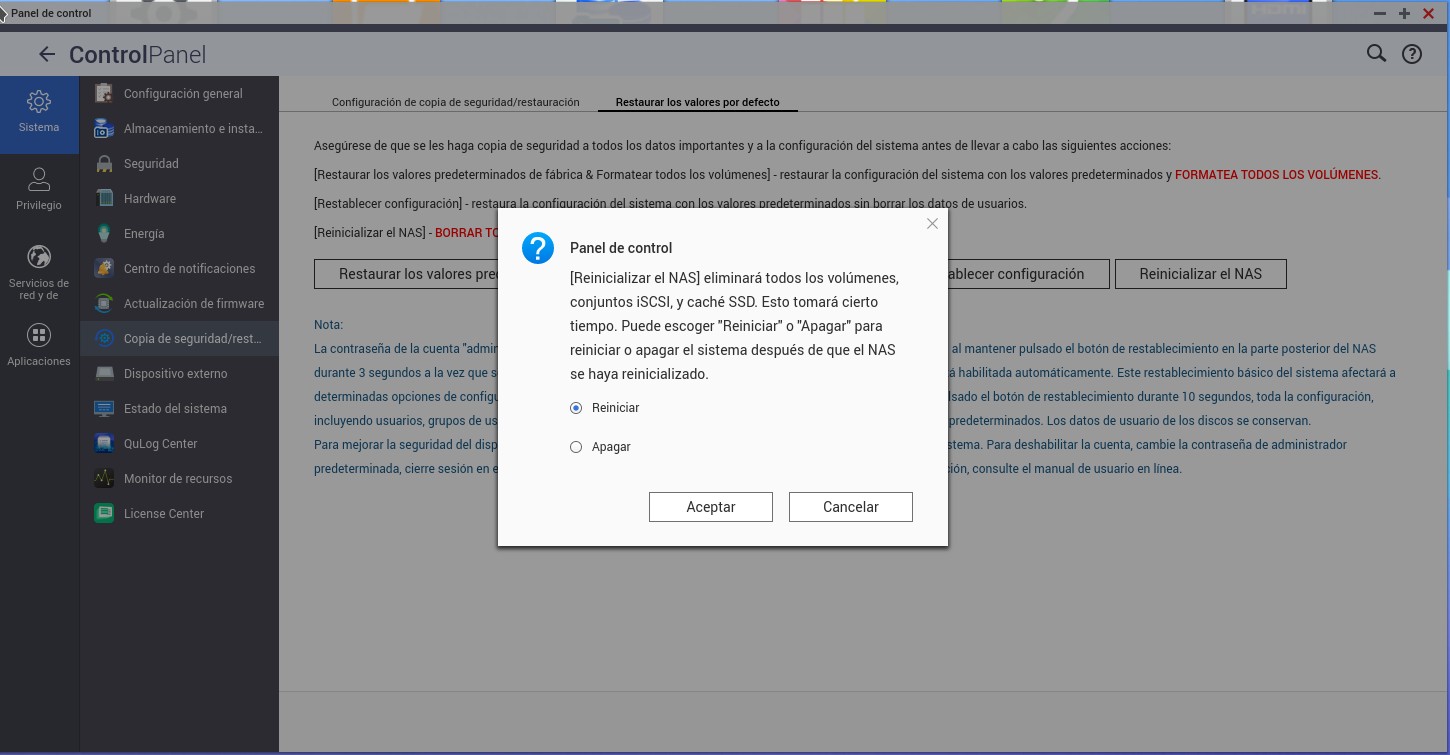Select the Sistema gear icon
Screen dimensions: 1450x755
point(39,102)
